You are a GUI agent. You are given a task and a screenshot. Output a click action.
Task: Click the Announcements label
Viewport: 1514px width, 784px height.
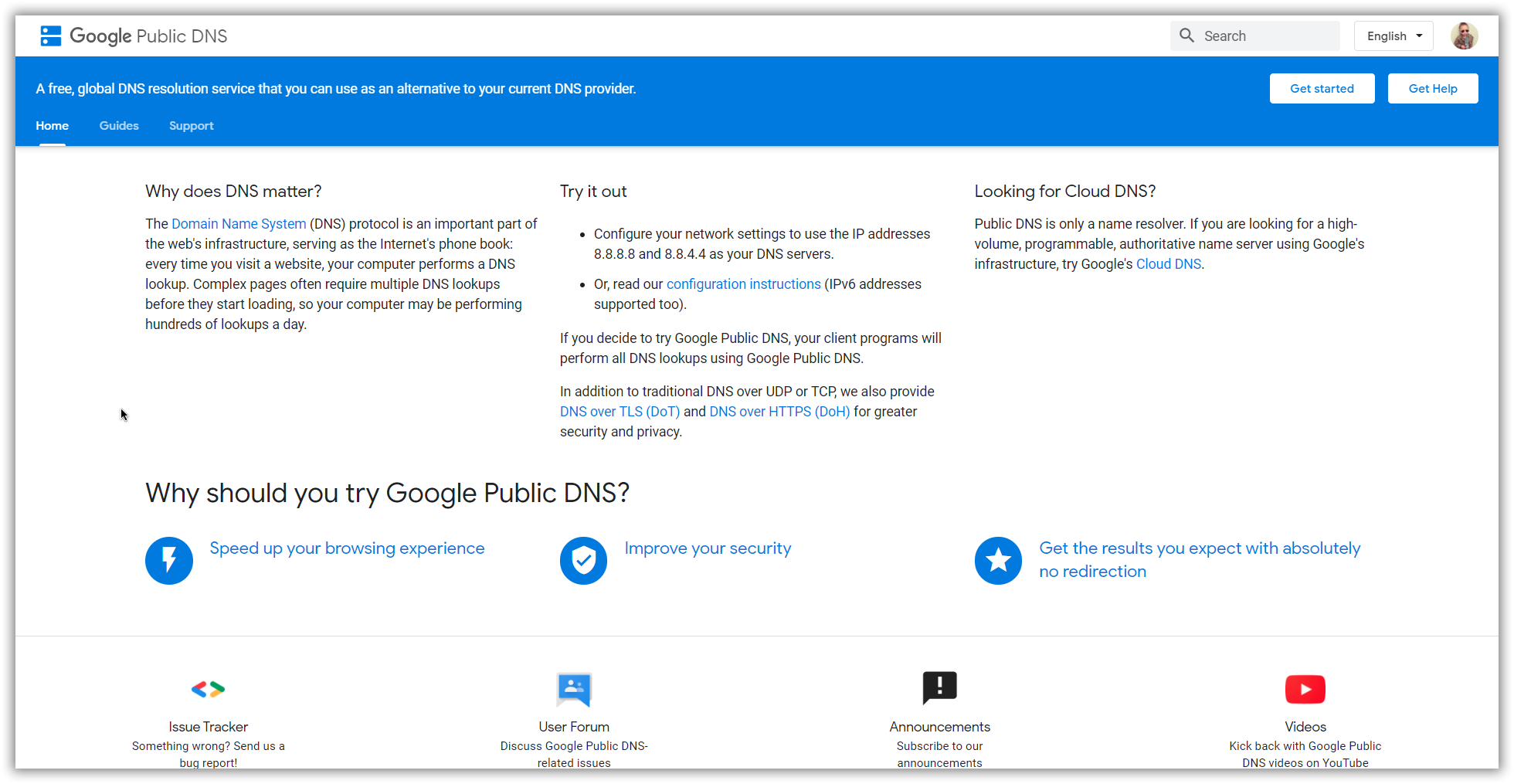939,727
